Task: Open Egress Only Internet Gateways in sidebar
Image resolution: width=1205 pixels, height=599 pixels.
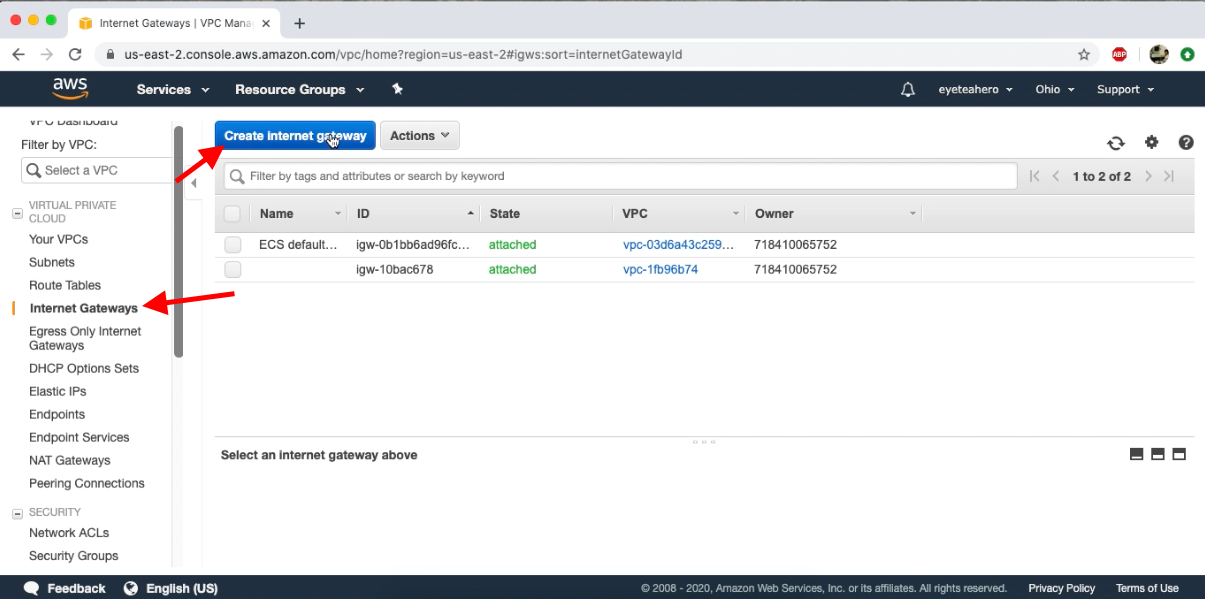Action: click(85, 338)
